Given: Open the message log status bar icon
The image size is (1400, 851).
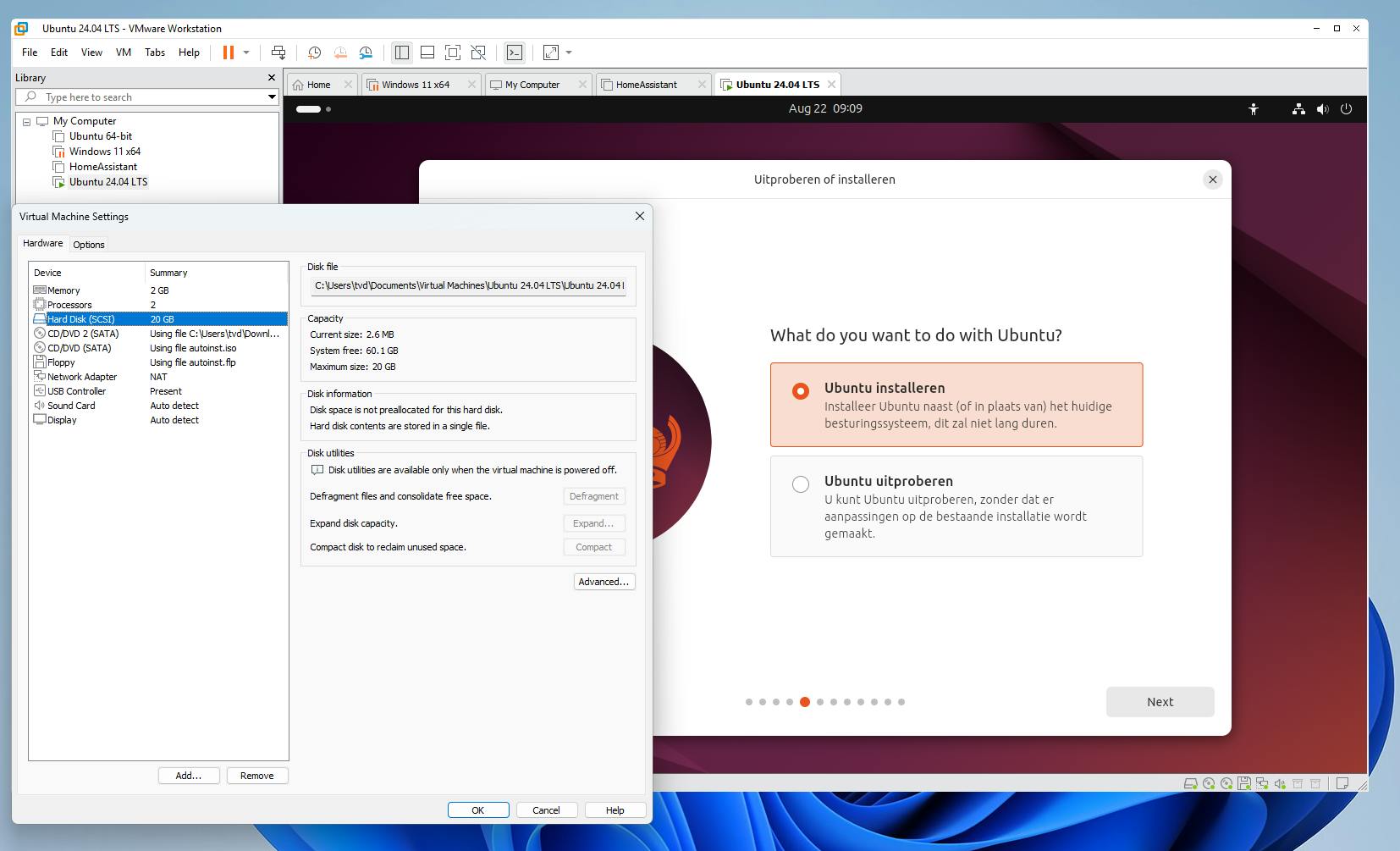Looking at the screenshot, I should point(1342,784).
